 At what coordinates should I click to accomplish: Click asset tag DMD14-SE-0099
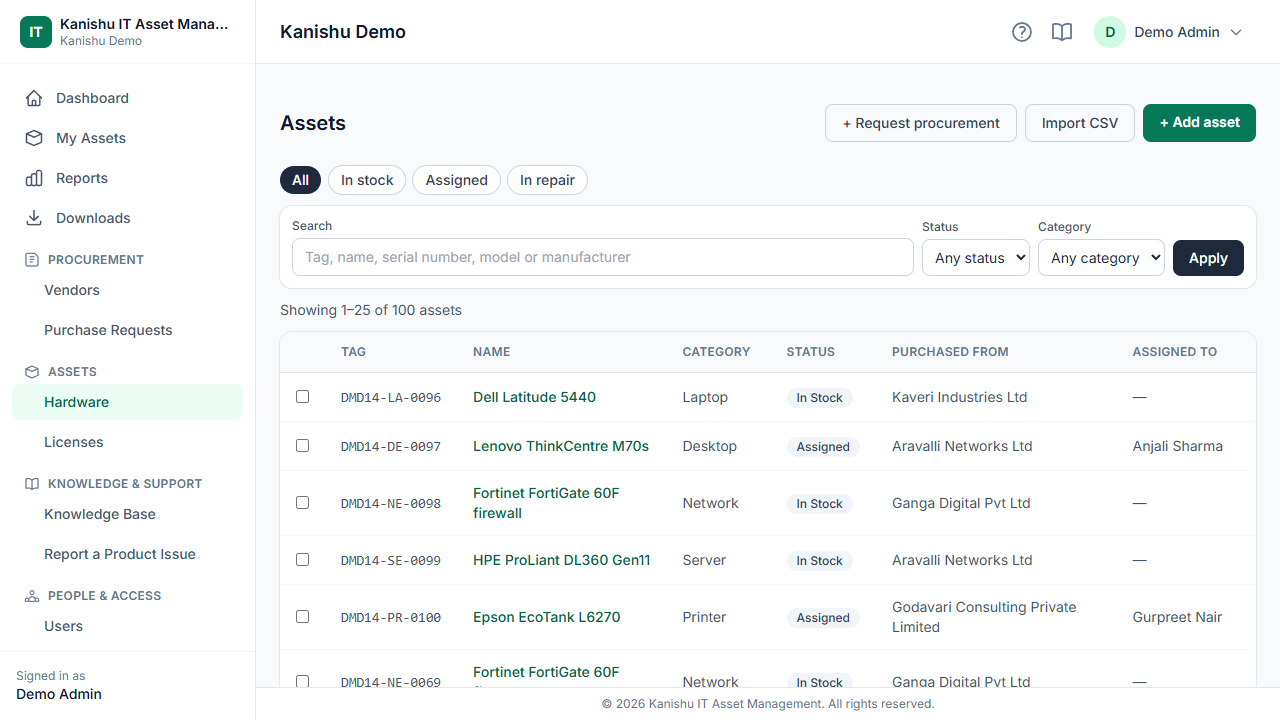point(391,561)
